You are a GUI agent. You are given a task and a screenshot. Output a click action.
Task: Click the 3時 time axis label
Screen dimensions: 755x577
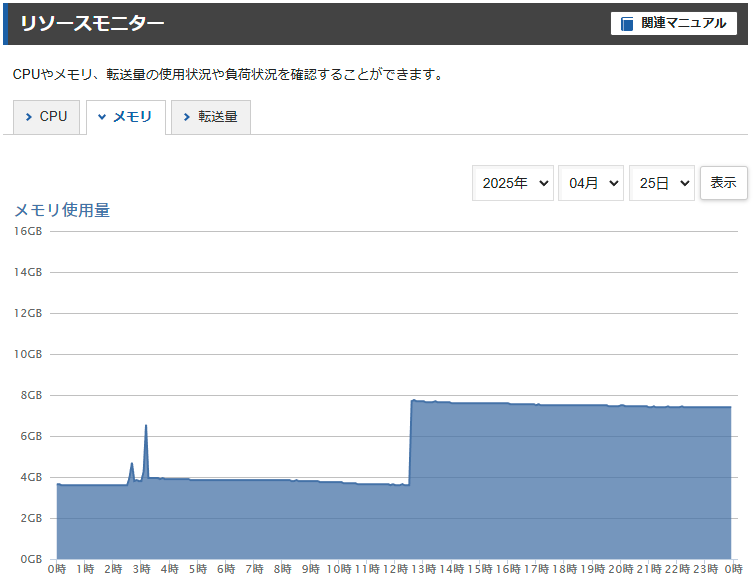pos(142,569)
